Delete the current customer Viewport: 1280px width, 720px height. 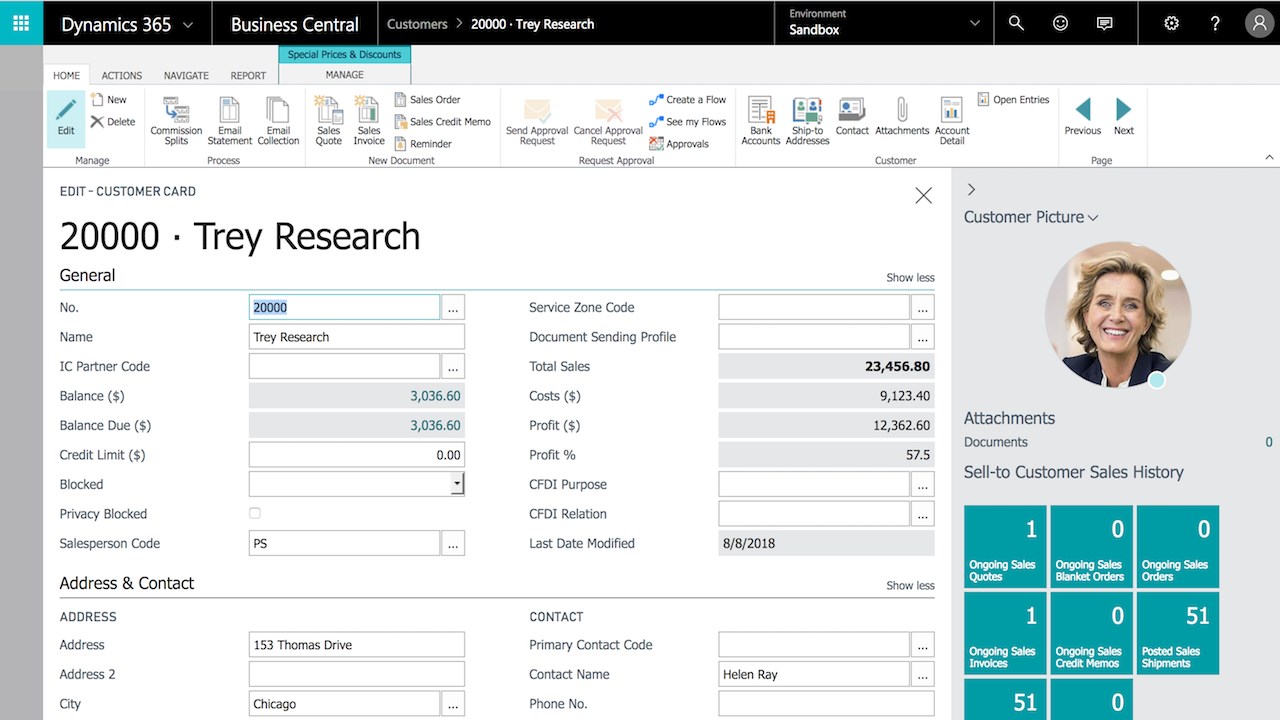click(113, 122)
